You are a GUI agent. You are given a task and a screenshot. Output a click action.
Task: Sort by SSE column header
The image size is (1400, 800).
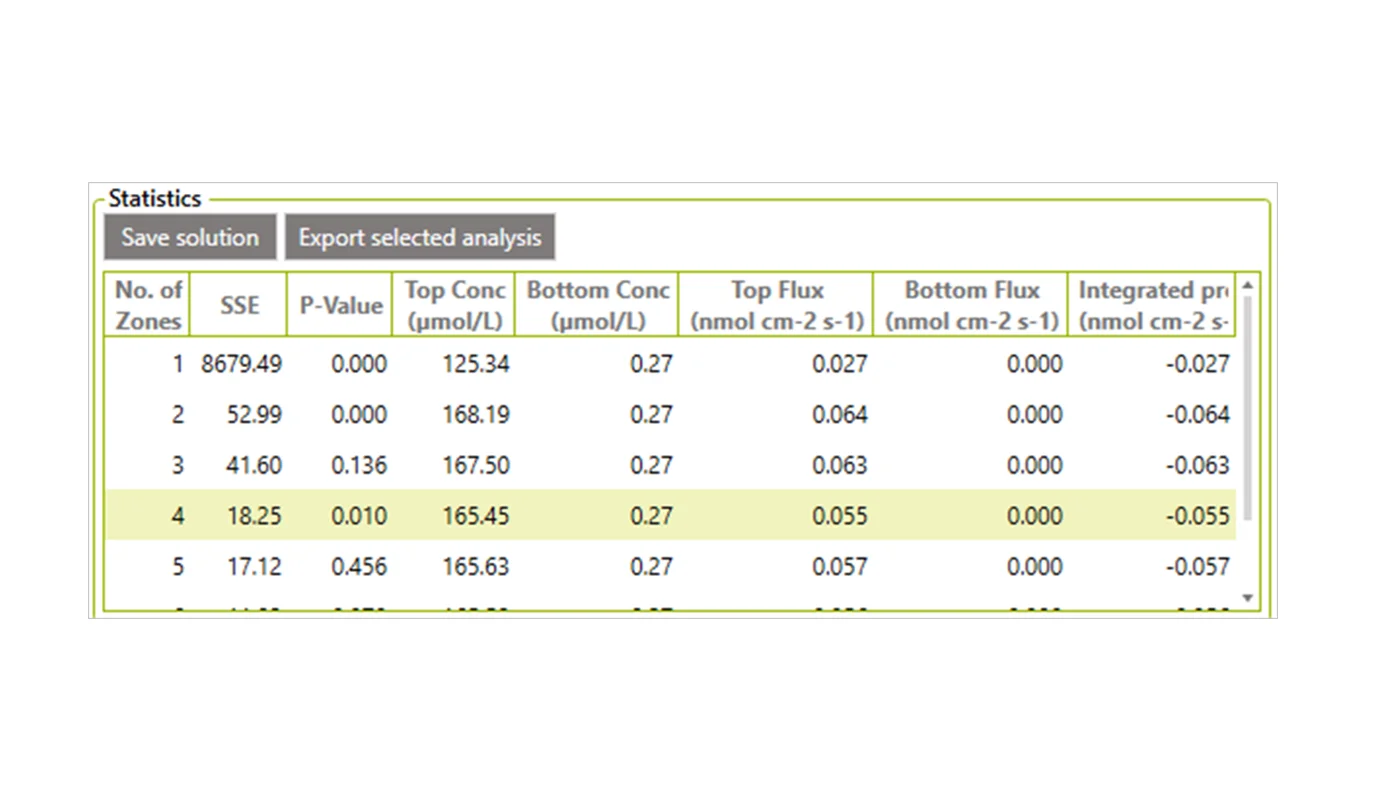tap(239, 305)
